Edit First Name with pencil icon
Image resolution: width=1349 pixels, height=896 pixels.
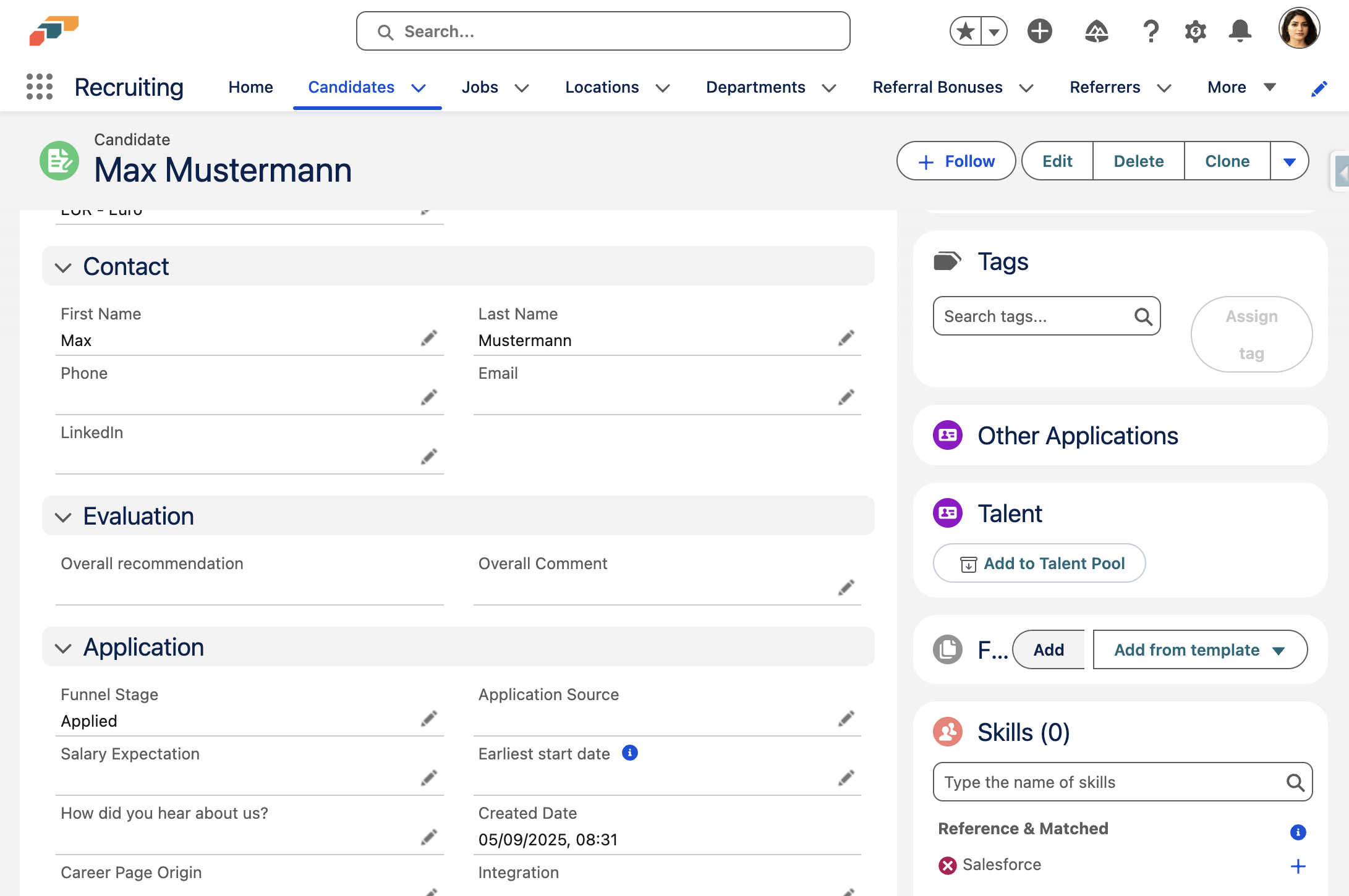pos(429,339)
